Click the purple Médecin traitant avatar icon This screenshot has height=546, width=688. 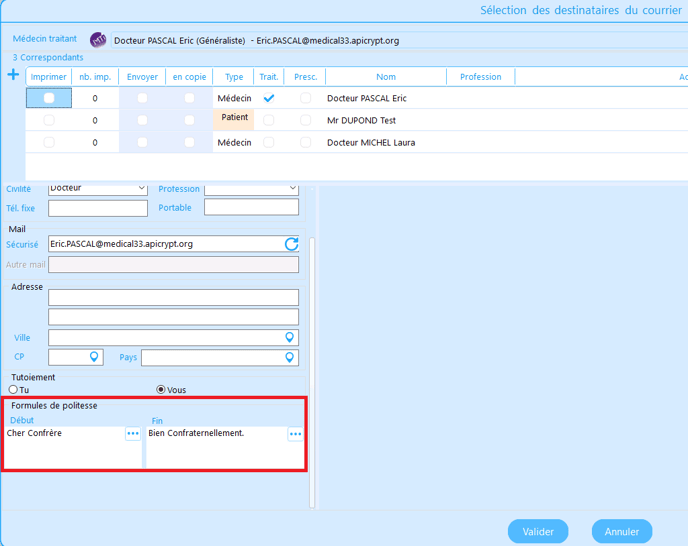(98, 40)
